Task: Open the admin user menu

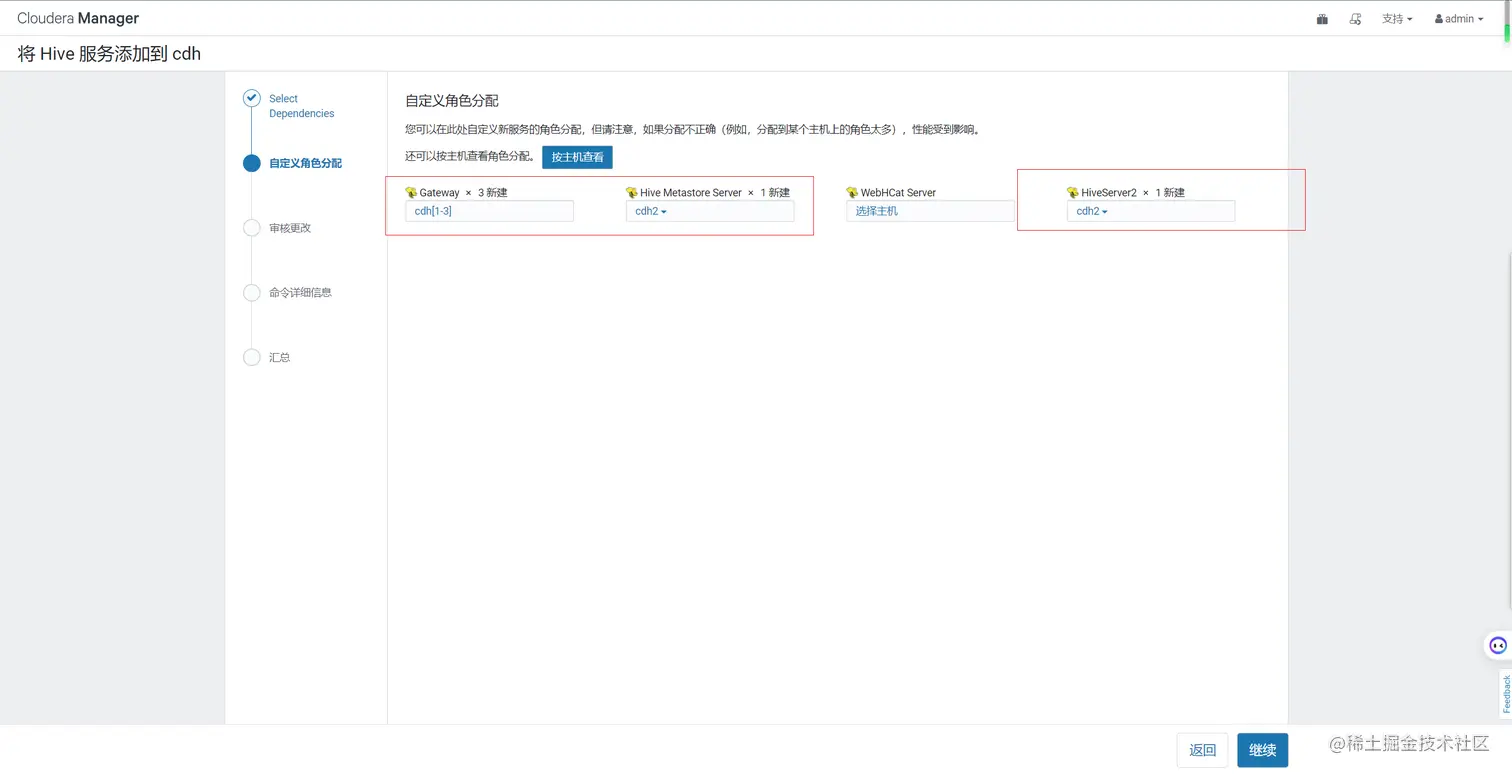Action: point(1459,19)
